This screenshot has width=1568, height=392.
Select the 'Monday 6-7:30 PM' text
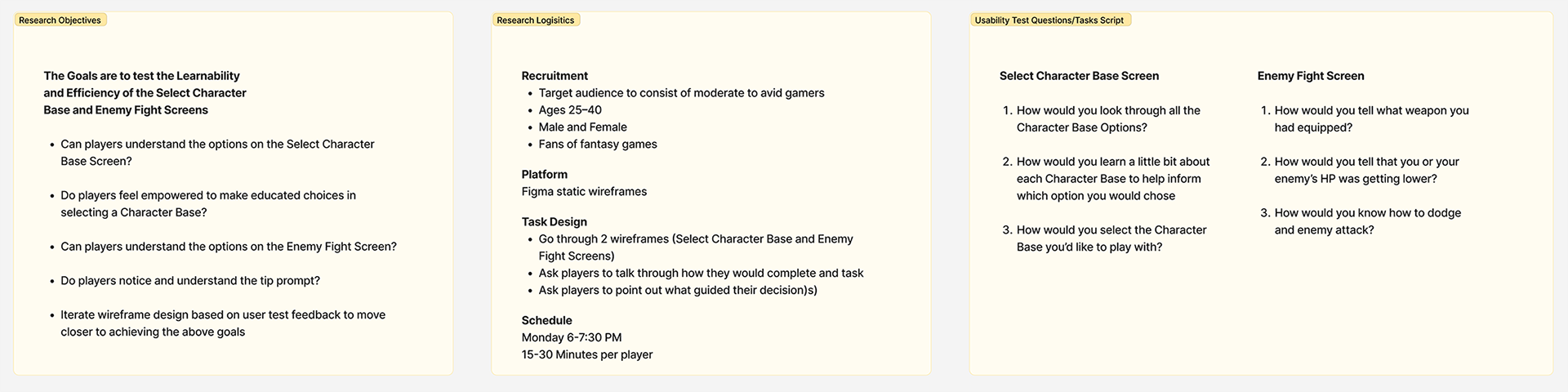572,338
